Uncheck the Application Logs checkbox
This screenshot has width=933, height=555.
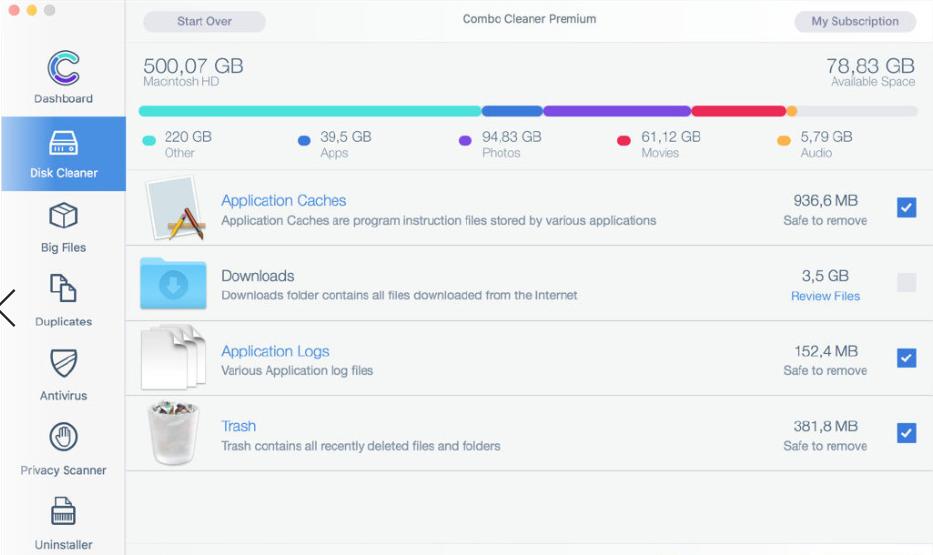point(906,358)
